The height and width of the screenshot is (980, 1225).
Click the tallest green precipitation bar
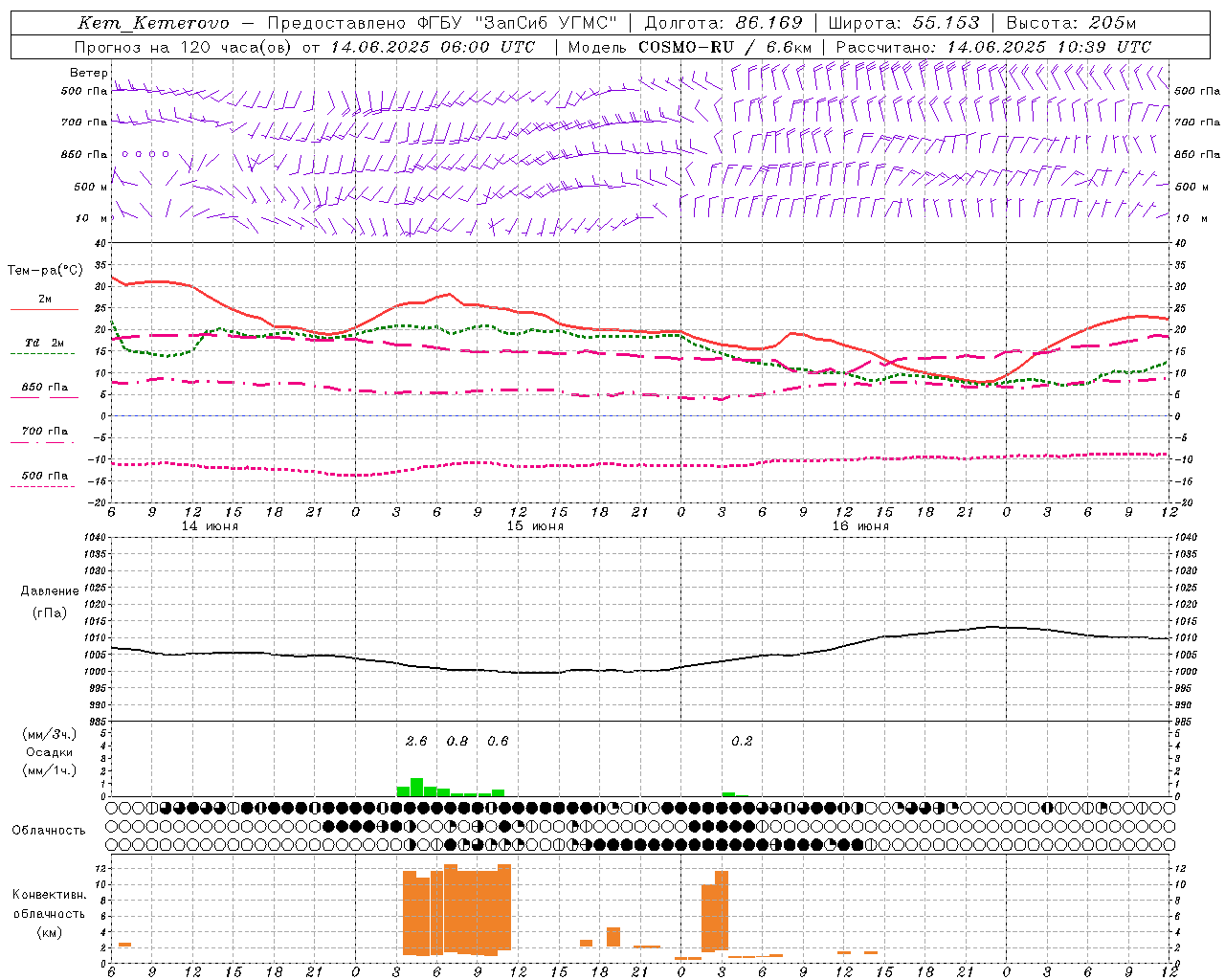coord(416,787)
